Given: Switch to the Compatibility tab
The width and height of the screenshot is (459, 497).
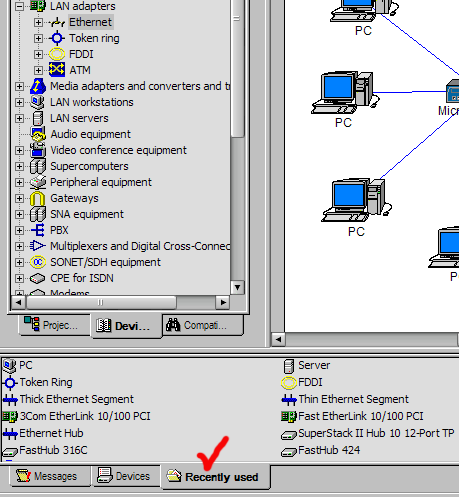Looking at the screenshot, I should pyautogui.click(x=203, y=325).
